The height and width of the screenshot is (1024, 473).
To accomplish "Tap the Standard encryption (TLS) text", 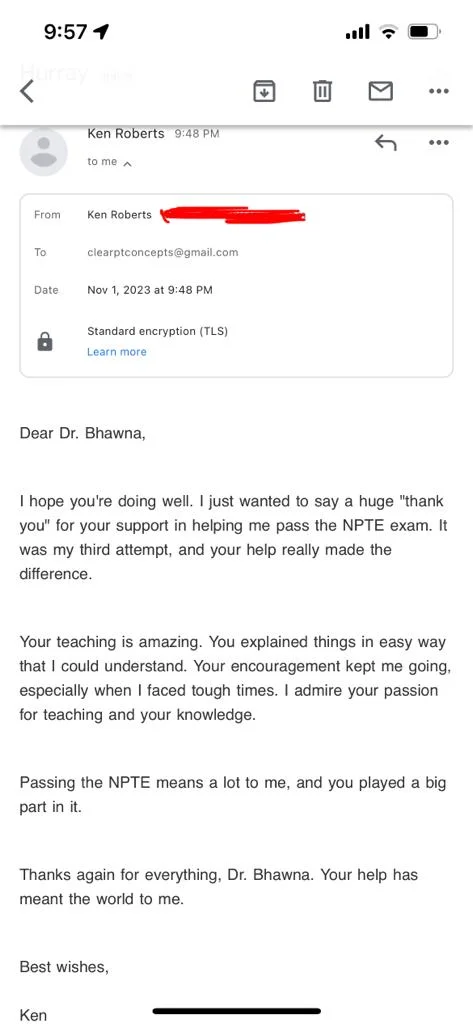I will [x=157, y=331].
